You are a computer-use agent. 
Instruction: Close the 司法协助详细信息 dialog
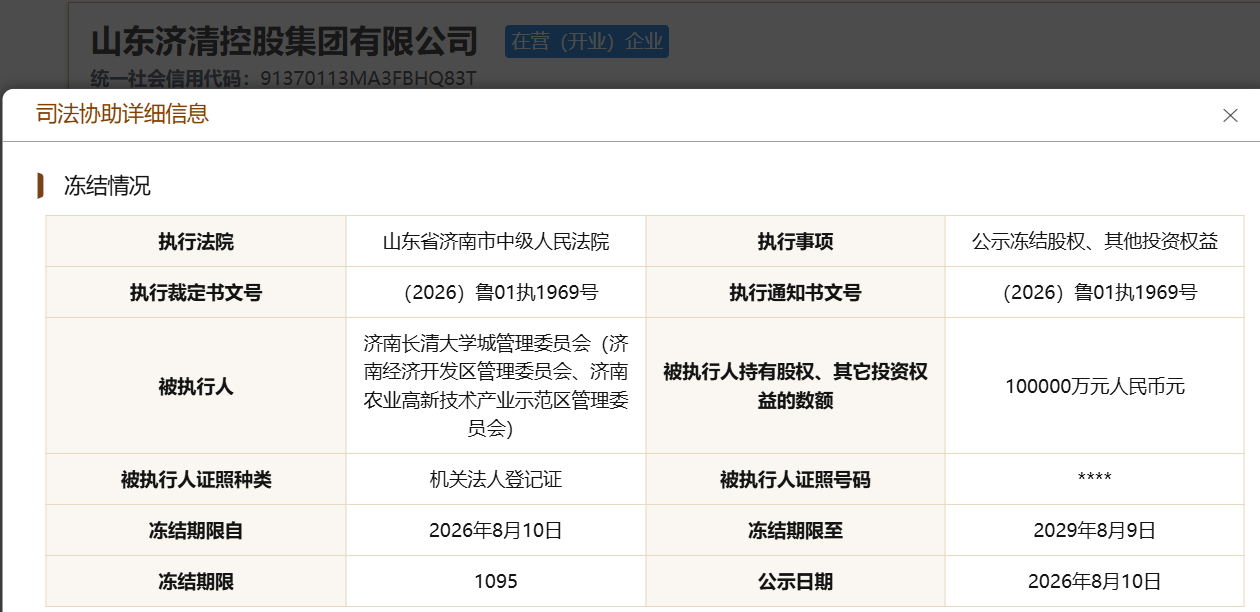(x=1230, y=115)
